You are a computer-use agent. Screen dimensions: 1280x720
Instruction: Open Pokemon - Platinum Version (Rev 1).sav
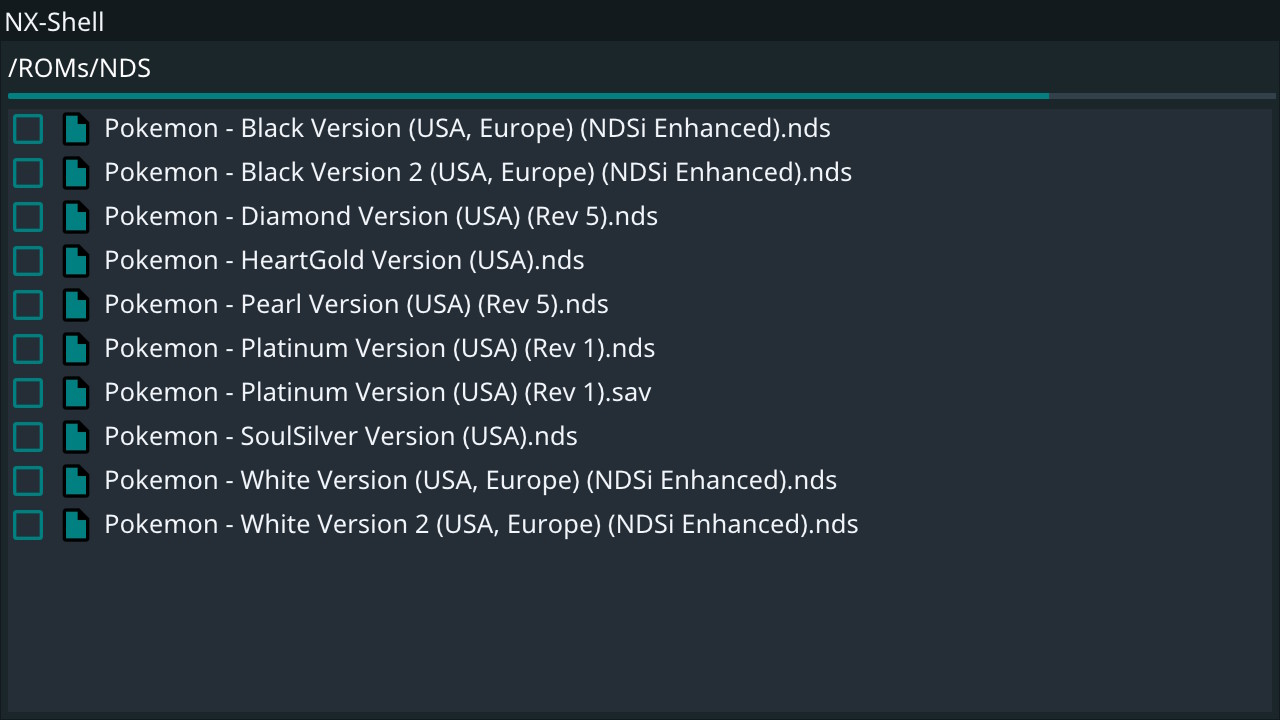378,393
